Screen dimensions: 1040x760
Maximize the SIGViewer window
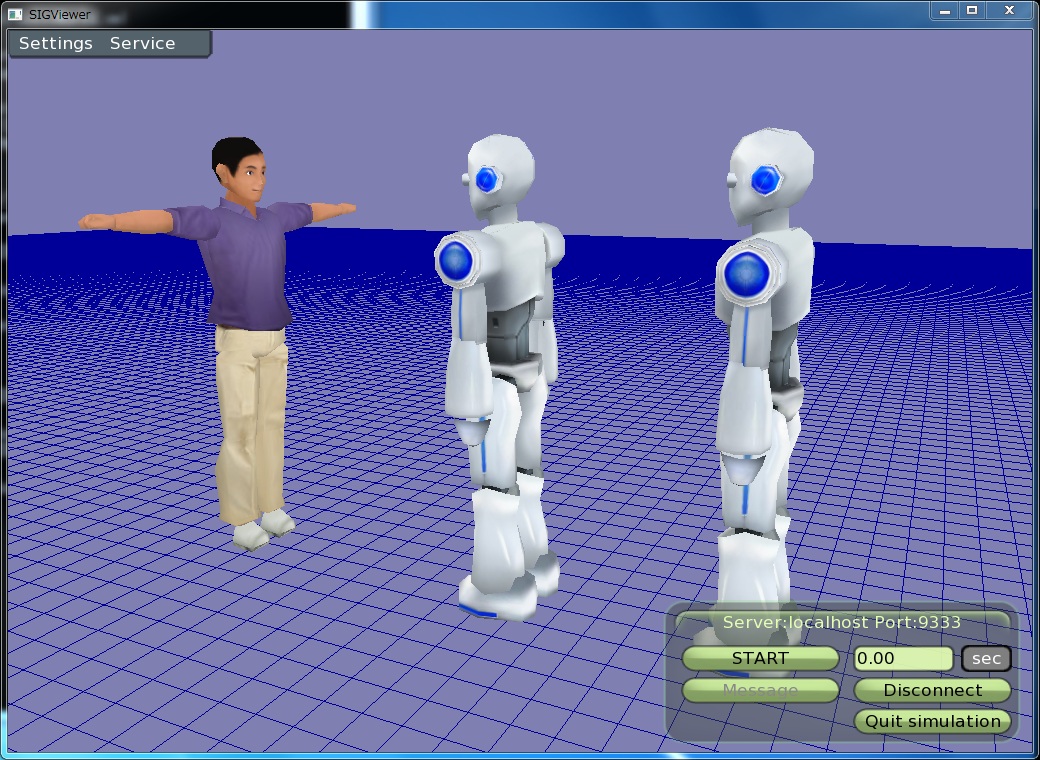coord(971,10)
